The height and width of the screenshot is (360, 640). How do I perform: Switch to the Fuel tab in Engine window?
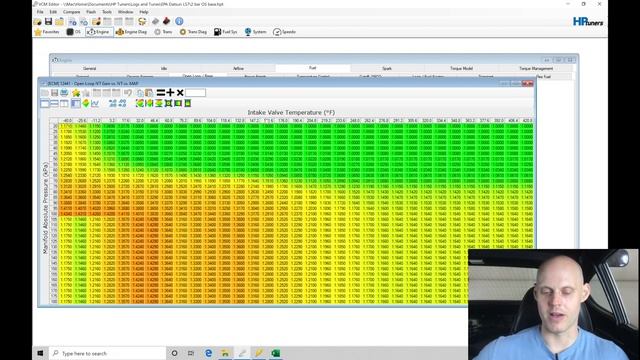coord(313,68)
